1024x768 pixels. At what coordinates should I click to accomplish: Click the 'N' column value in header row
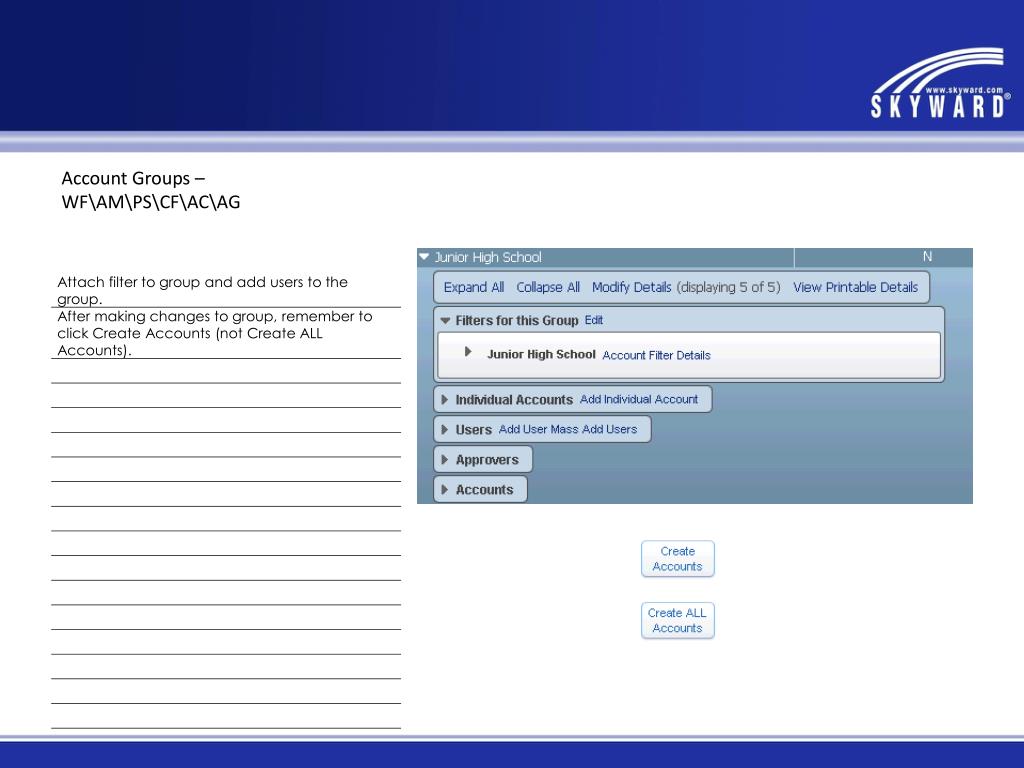coord(927,257)
